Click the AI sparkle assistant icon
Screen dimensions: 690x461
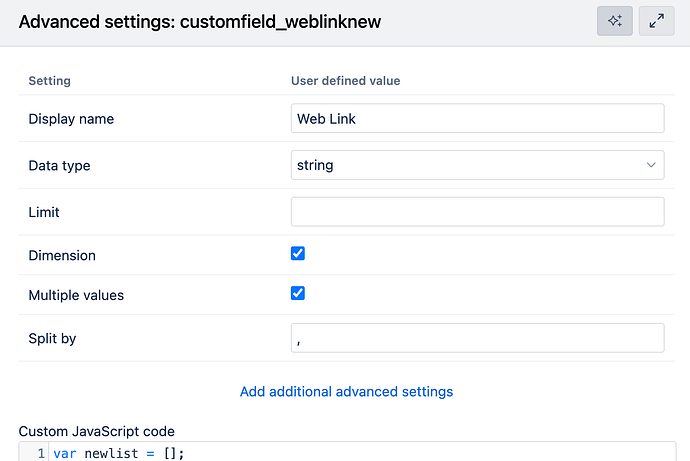(615, 21)
